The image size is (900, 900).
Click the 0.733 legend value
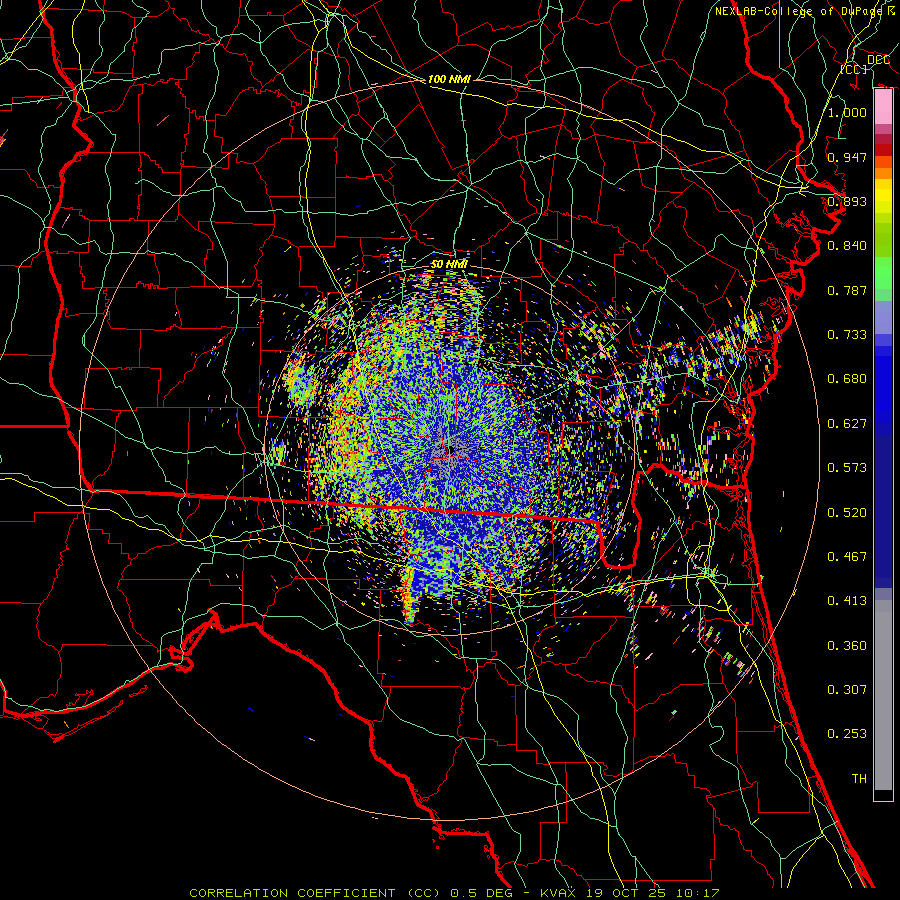[847, 335]
